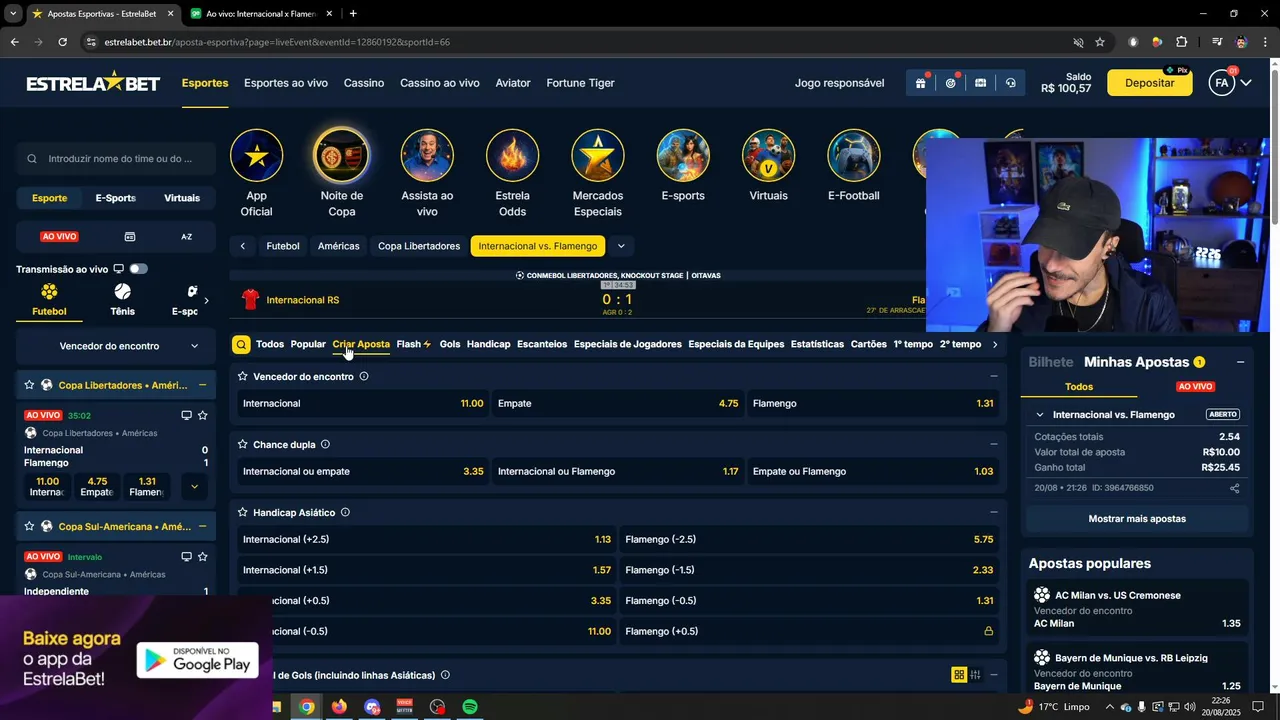Switch to the Criar Aposta tab

click(361, 344)
